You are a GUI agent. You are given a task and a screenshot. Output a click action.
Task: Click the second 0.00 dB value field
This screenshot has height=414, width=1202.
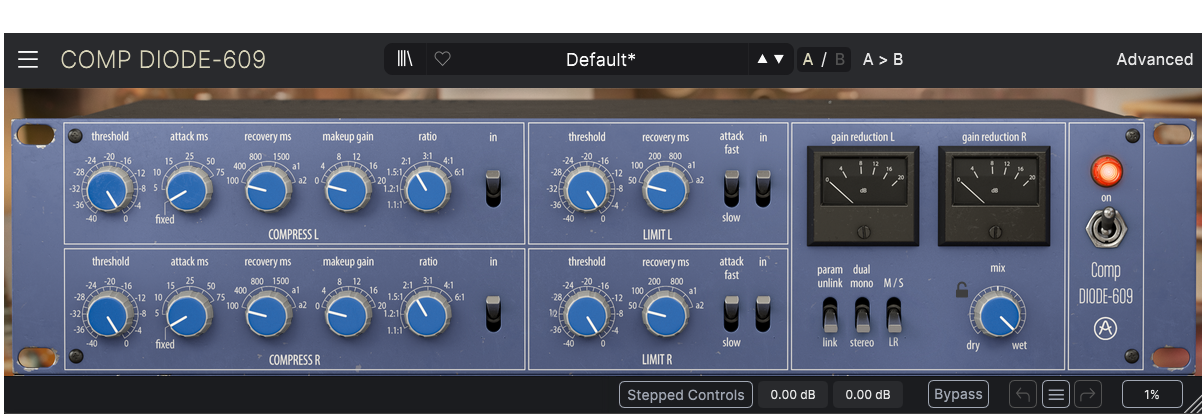click(868, 395)
